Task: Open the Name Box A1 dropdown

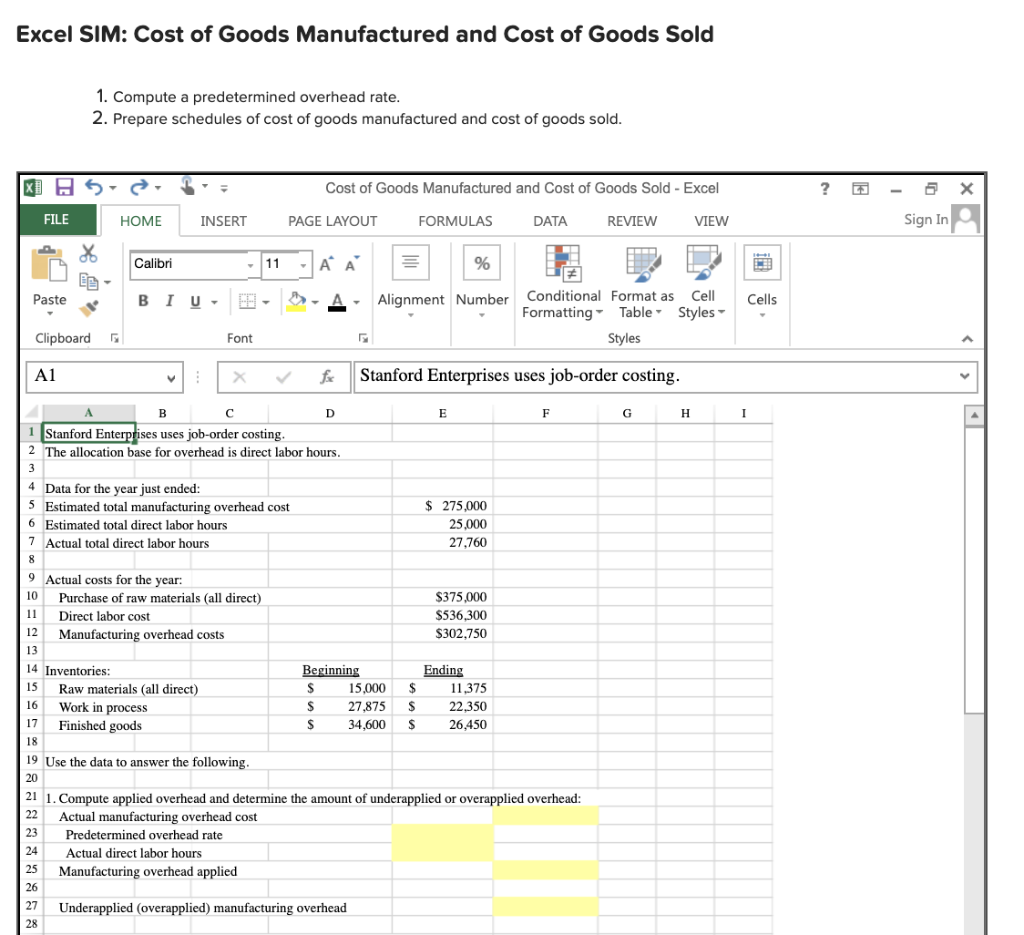Action: 171,378
